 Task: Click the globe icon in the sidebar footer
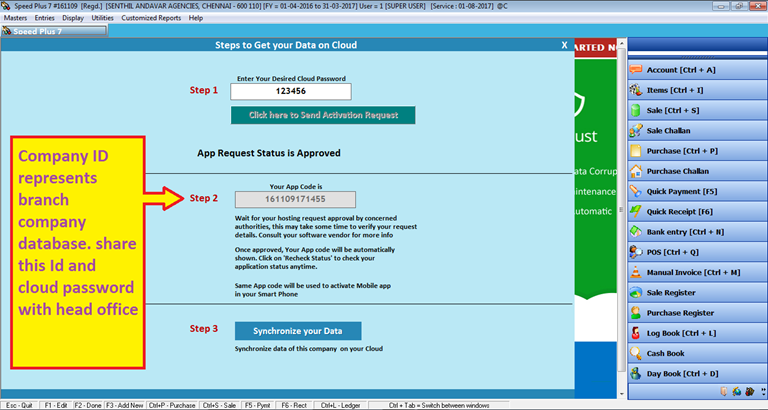point(737,391)
